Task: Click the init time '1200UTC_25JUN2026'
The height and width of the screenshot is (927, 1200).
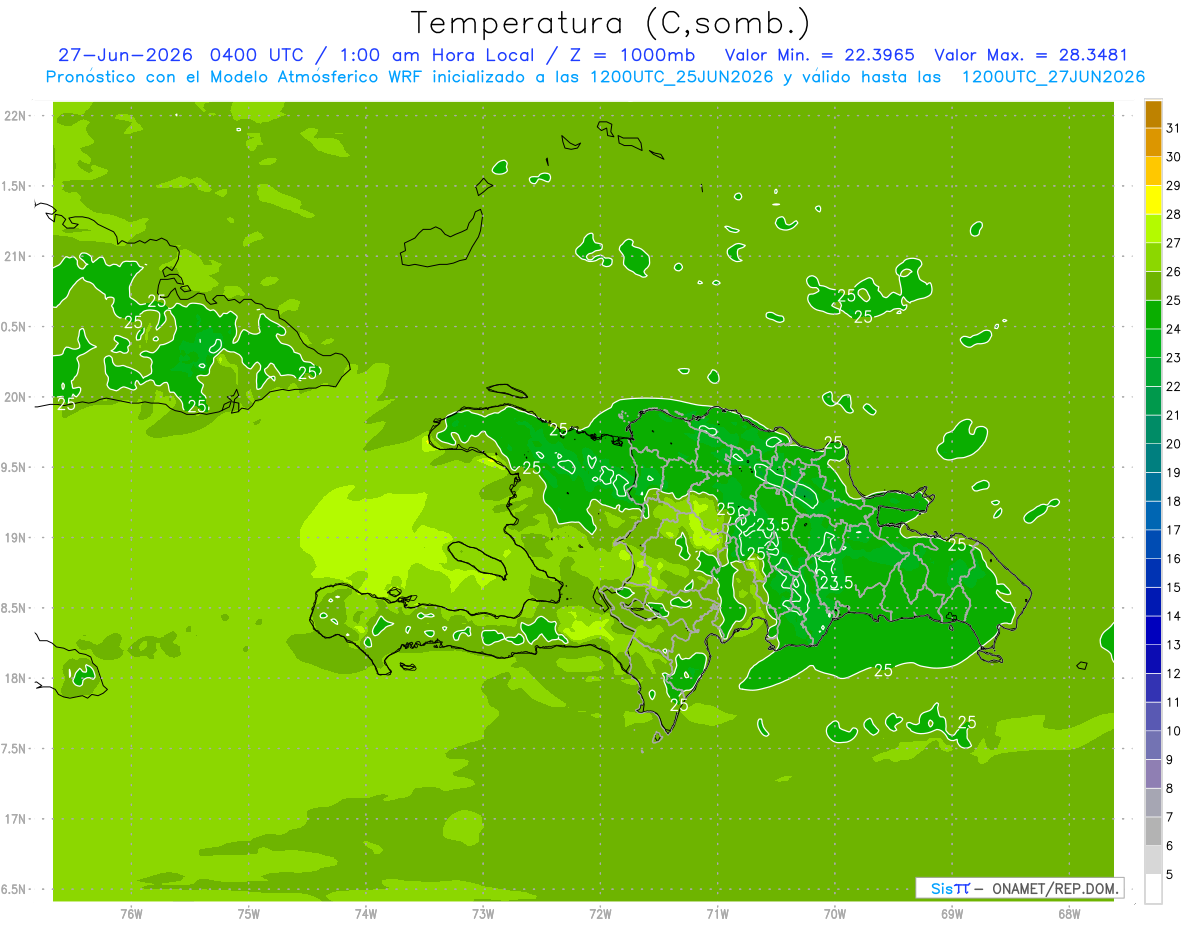Action: 679,77
